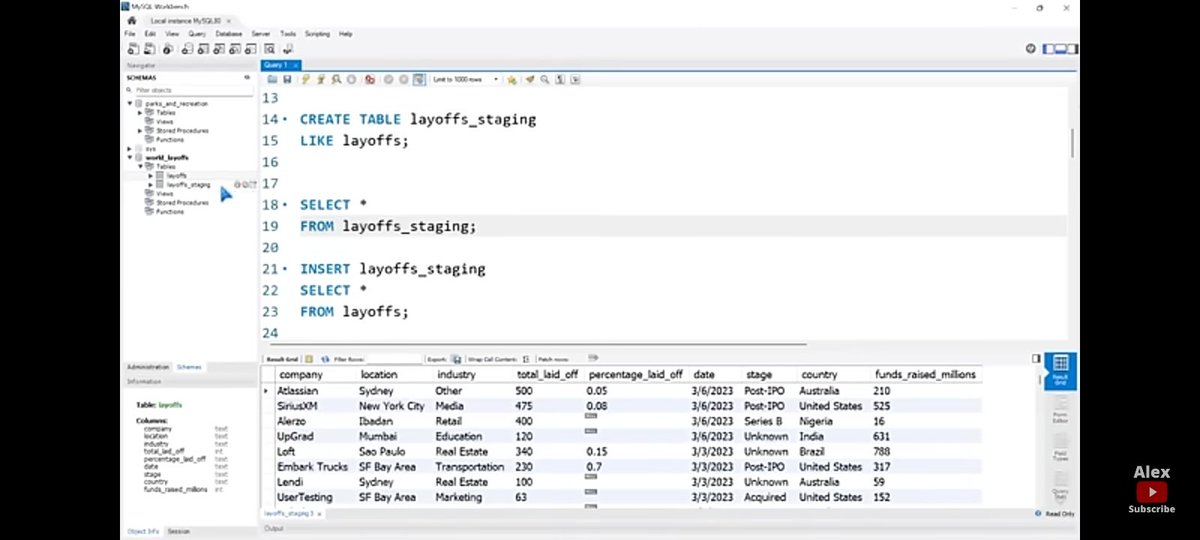
Task: Expand Stored Procedures under parks_and_recreation
Action: point(140,131)
